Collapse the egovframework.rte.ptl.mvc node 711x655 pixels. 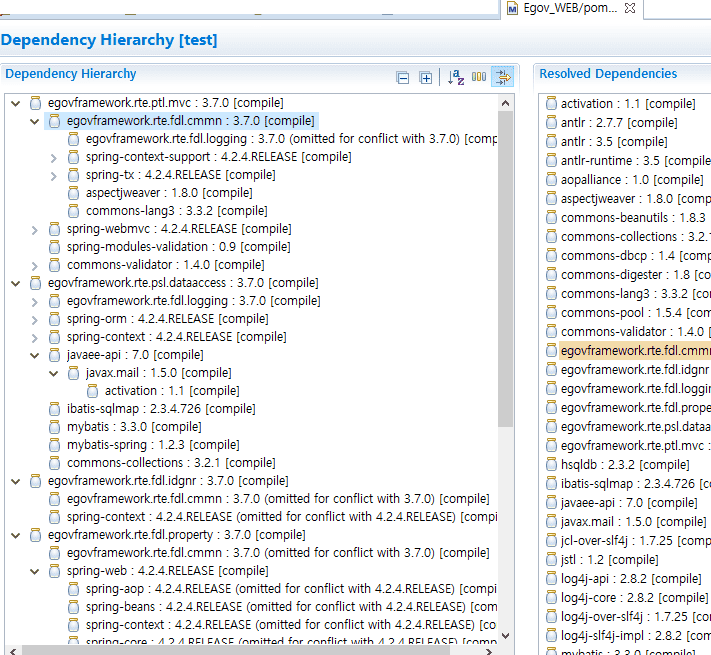(x=15, y=103)
